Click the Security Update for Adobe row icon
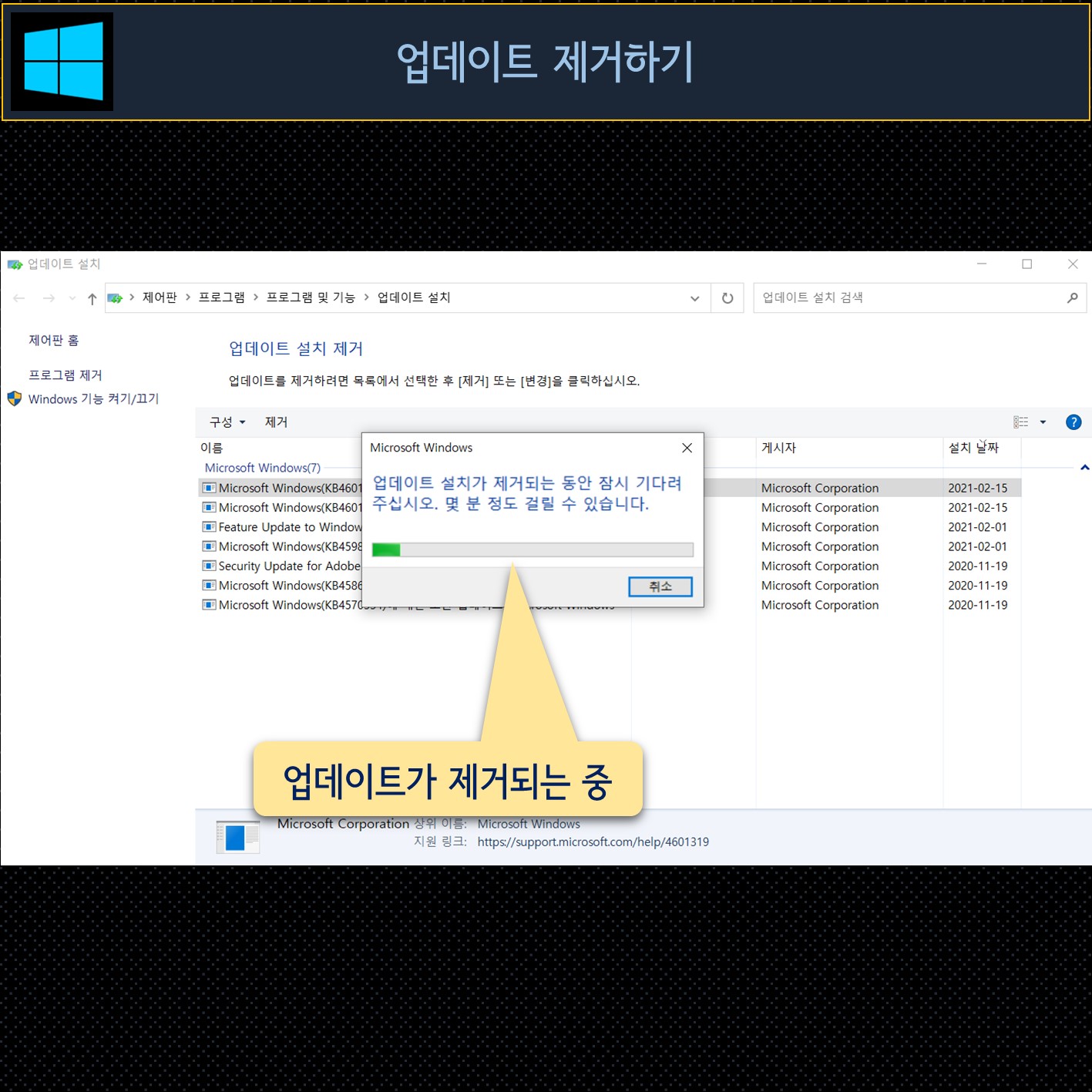 (x=209, y=566)
